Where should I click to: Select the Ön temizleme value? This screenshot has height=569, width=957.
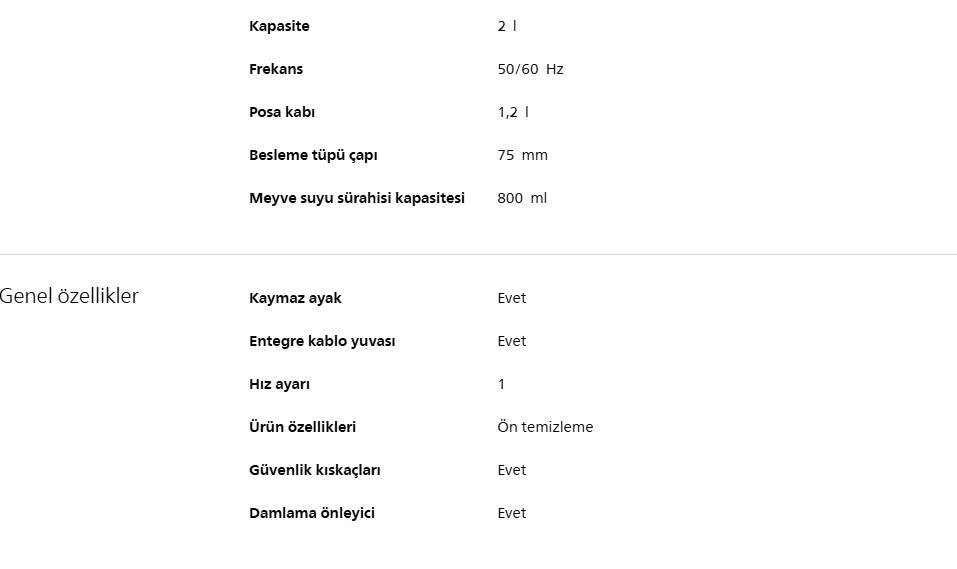point(545,427)
